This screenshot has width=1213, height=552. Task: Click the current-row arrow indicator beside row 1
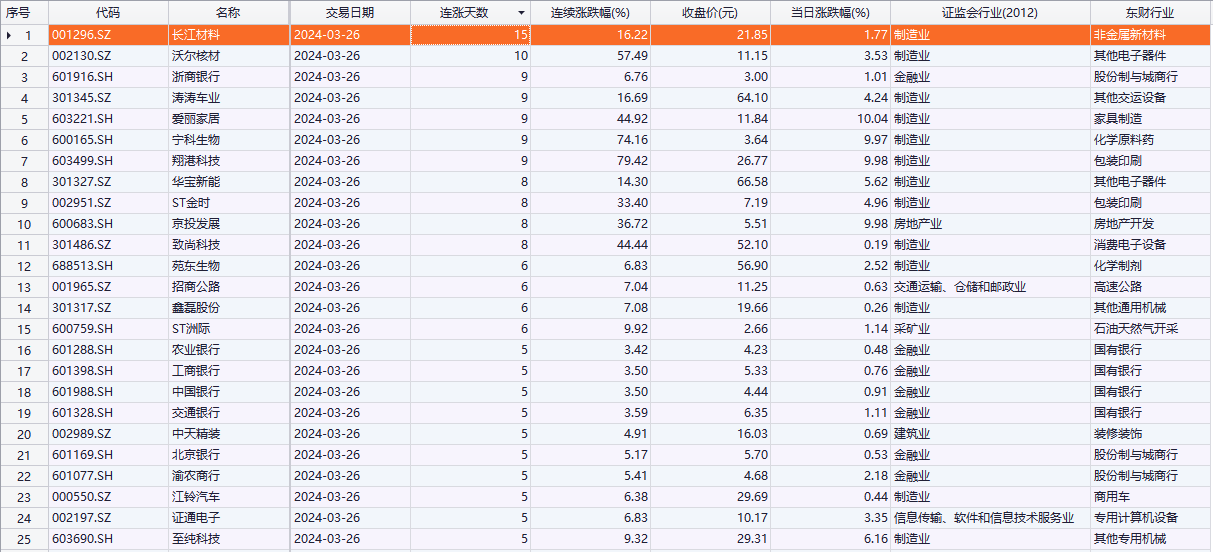pyautogui.click(x=10, y=35)
